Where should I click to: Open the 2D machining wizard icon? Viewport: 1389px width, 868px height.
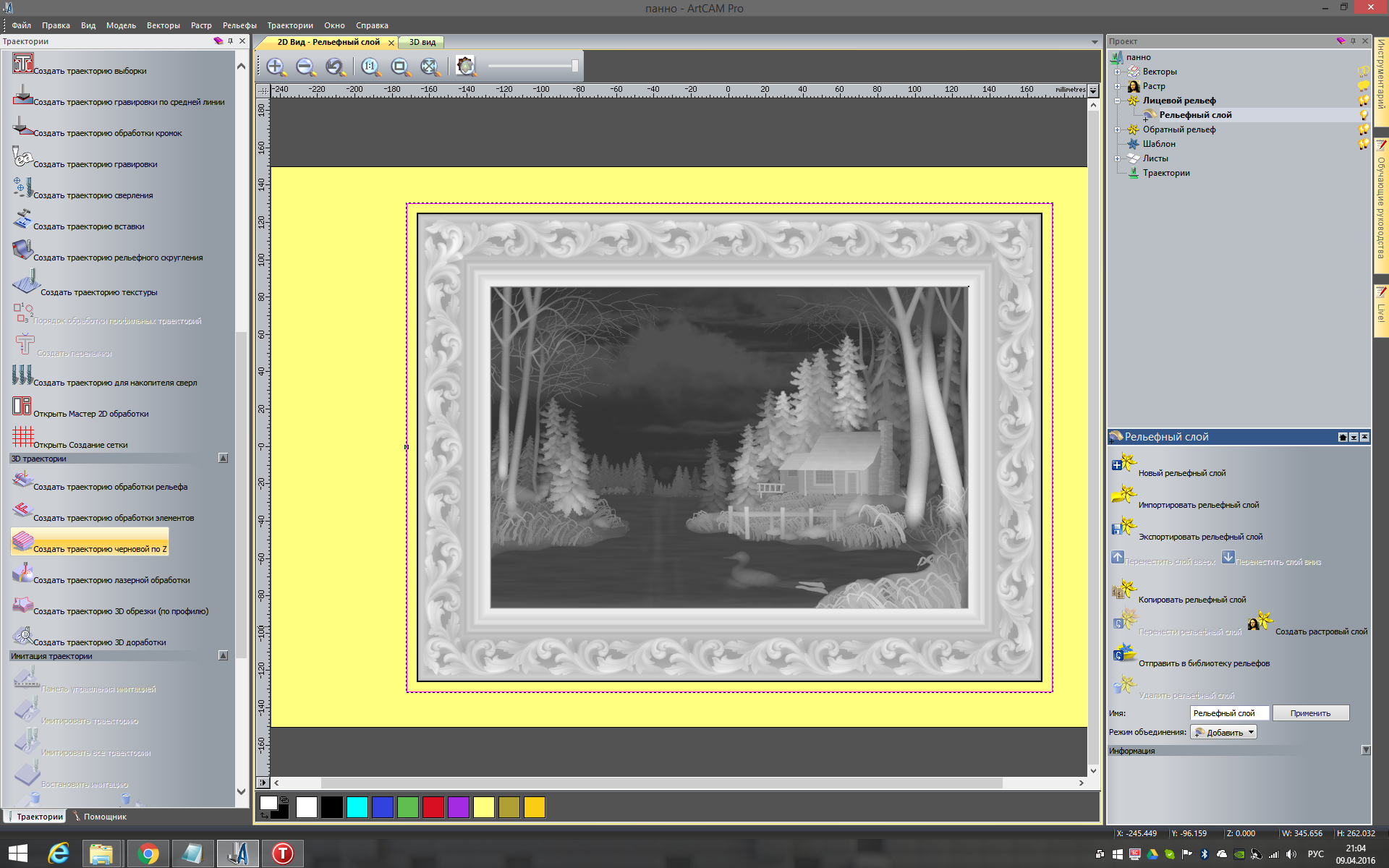[22, 407]
